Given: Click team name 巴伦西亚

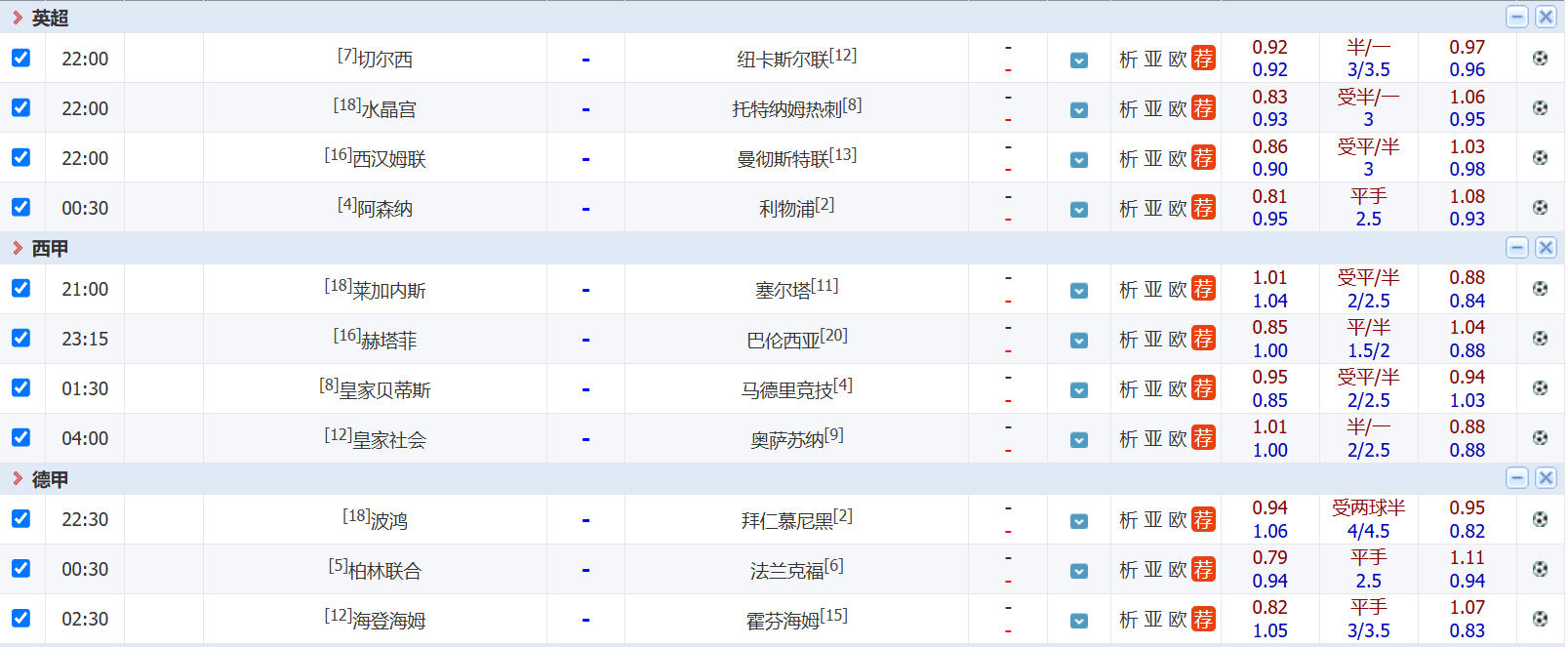Looking at the screenshot, I should [784, 341].
